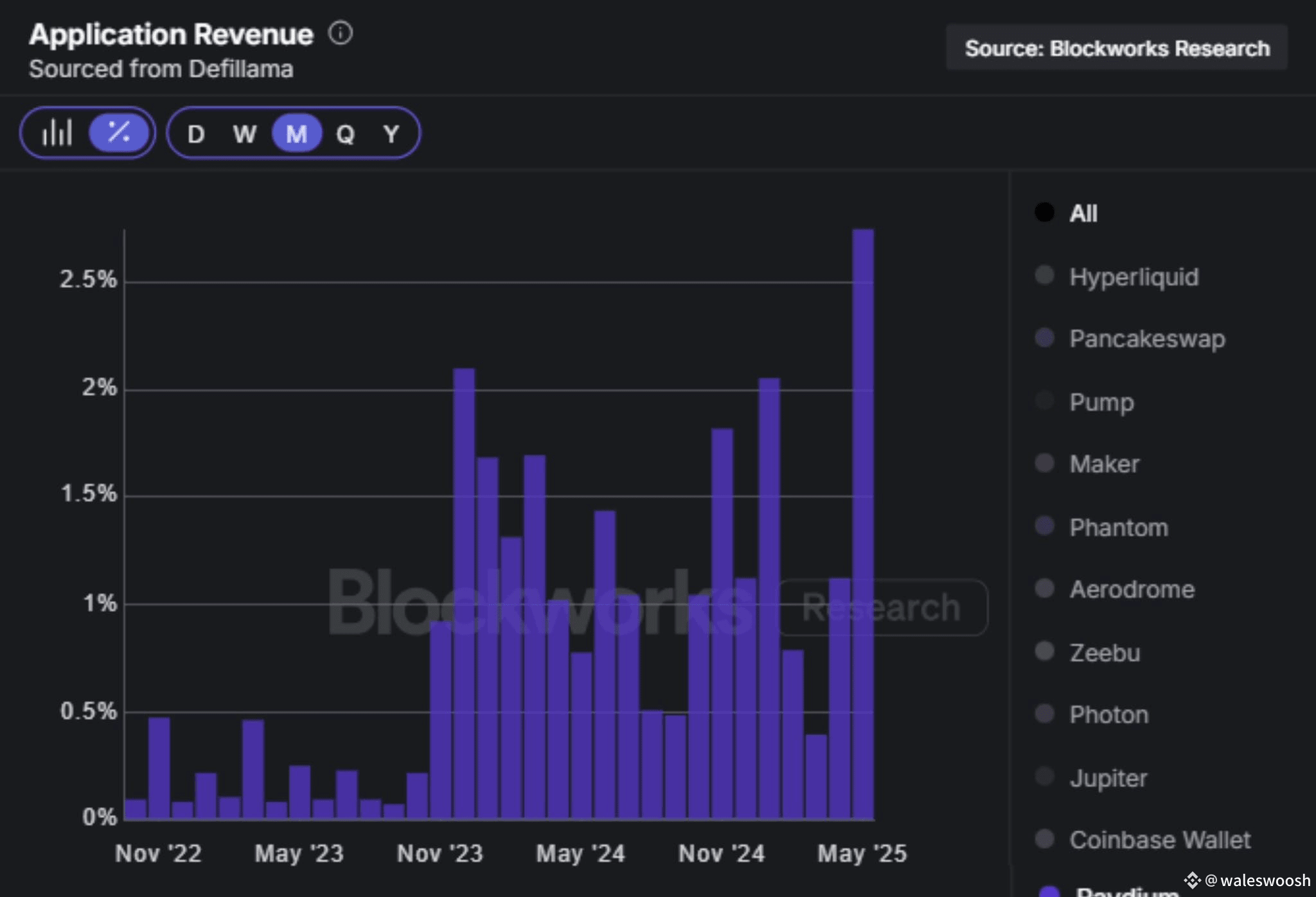Click the Nov '24 x-axis label

click(722, 853)
